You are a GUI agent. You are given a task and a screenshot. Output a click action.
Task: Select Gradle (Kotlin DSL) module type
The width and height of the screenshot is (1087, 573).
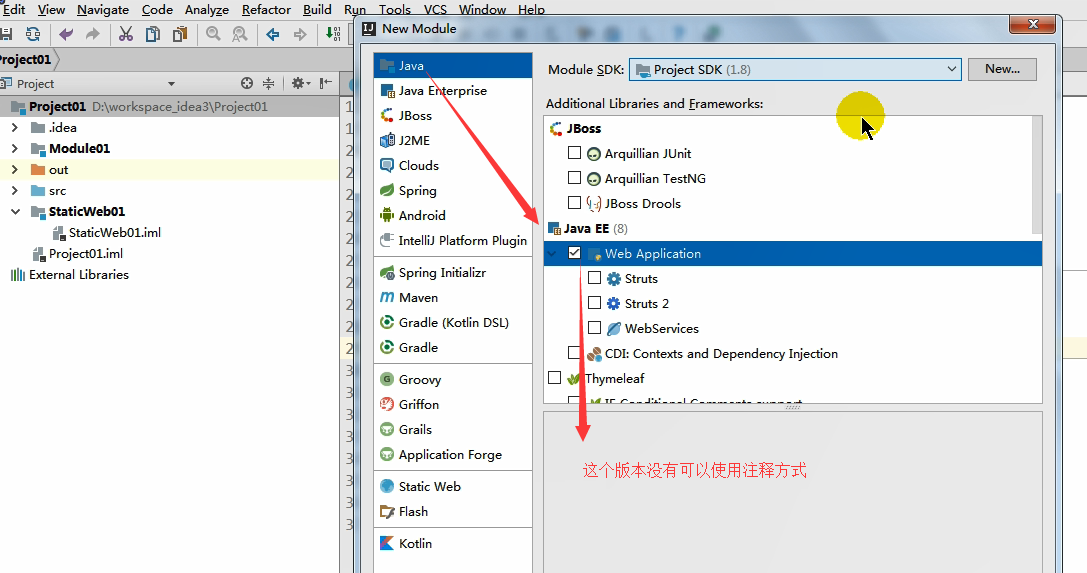click(453, 323)
